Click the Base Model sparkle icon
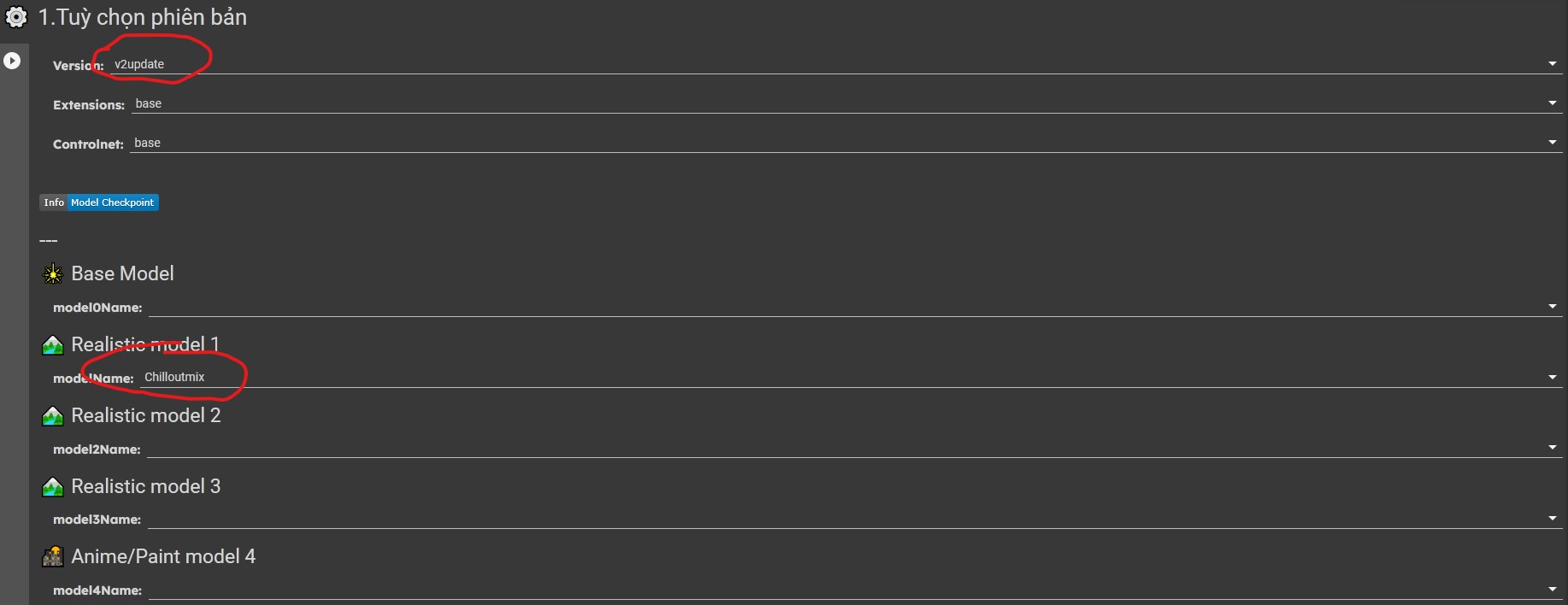This screenshot has height=605, width=1568. tap(53, 274)
